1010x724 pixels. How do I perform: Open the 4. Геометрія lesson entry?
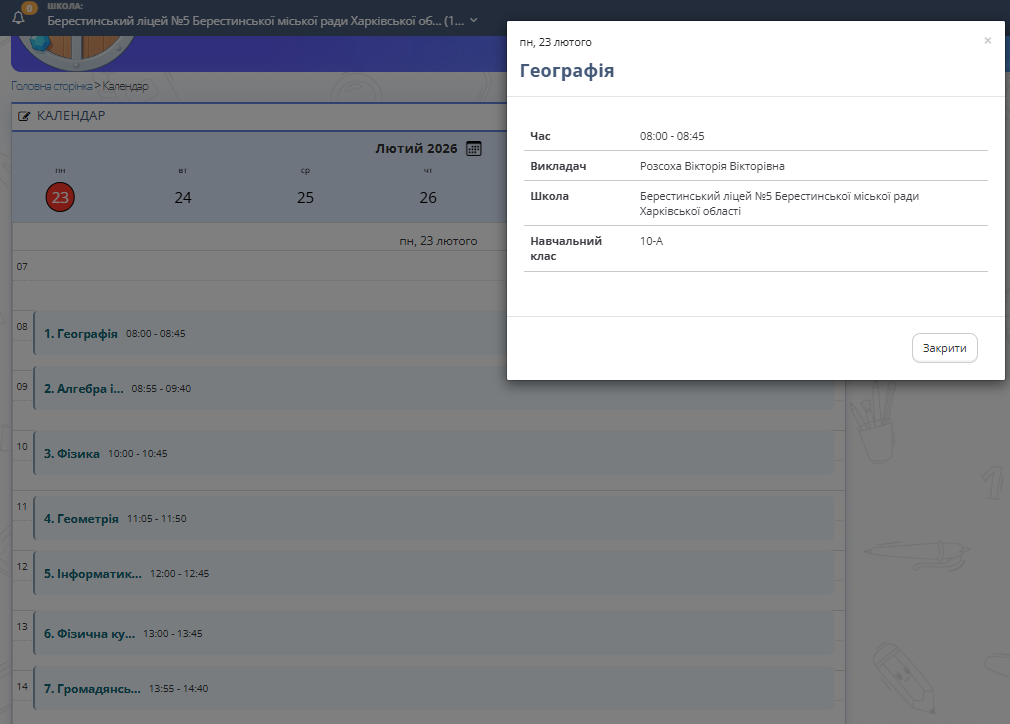pyautogui.click(x=81, y=519)
